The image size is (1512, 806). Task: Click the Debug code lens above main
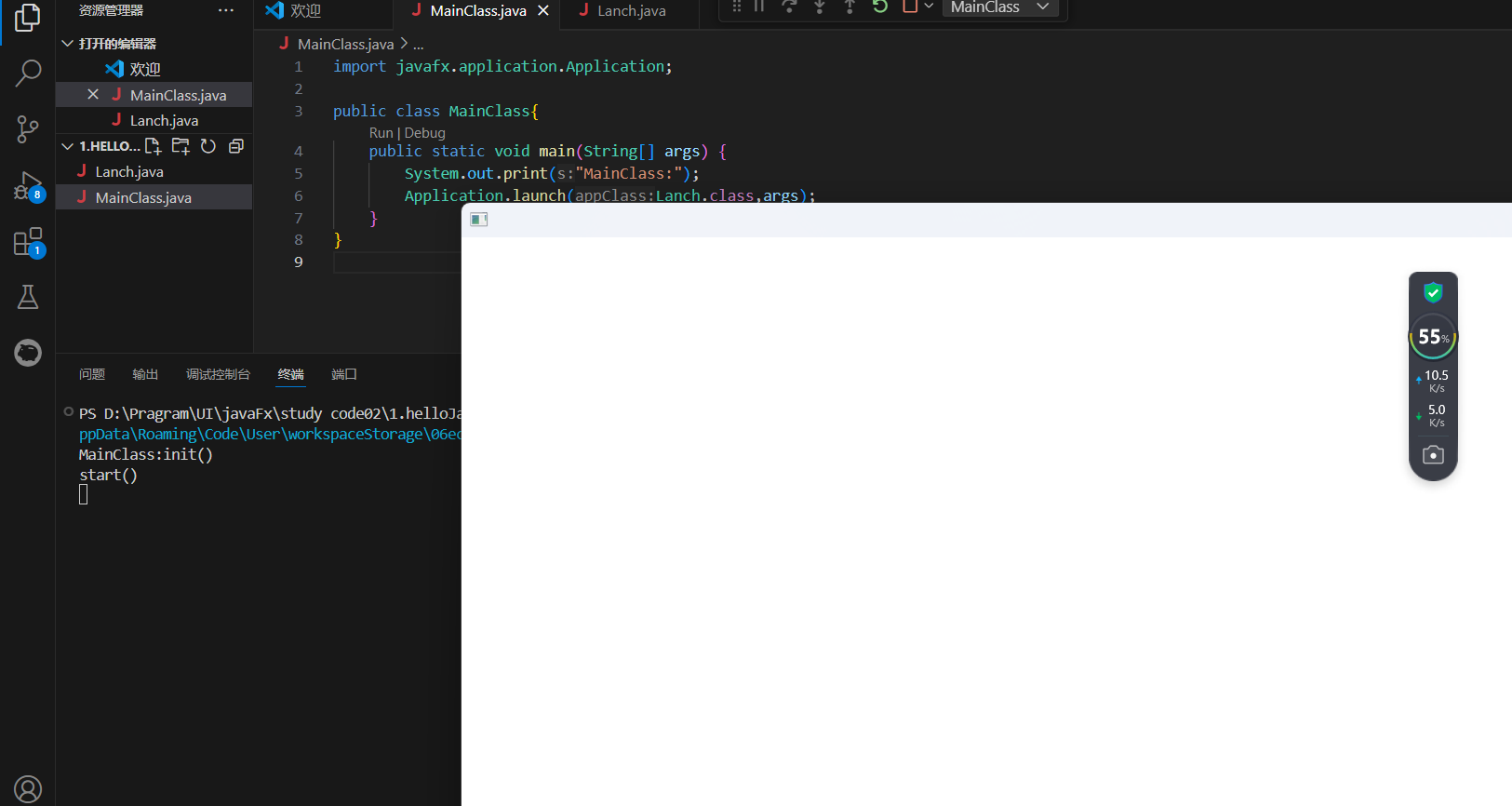click(425, 133)
